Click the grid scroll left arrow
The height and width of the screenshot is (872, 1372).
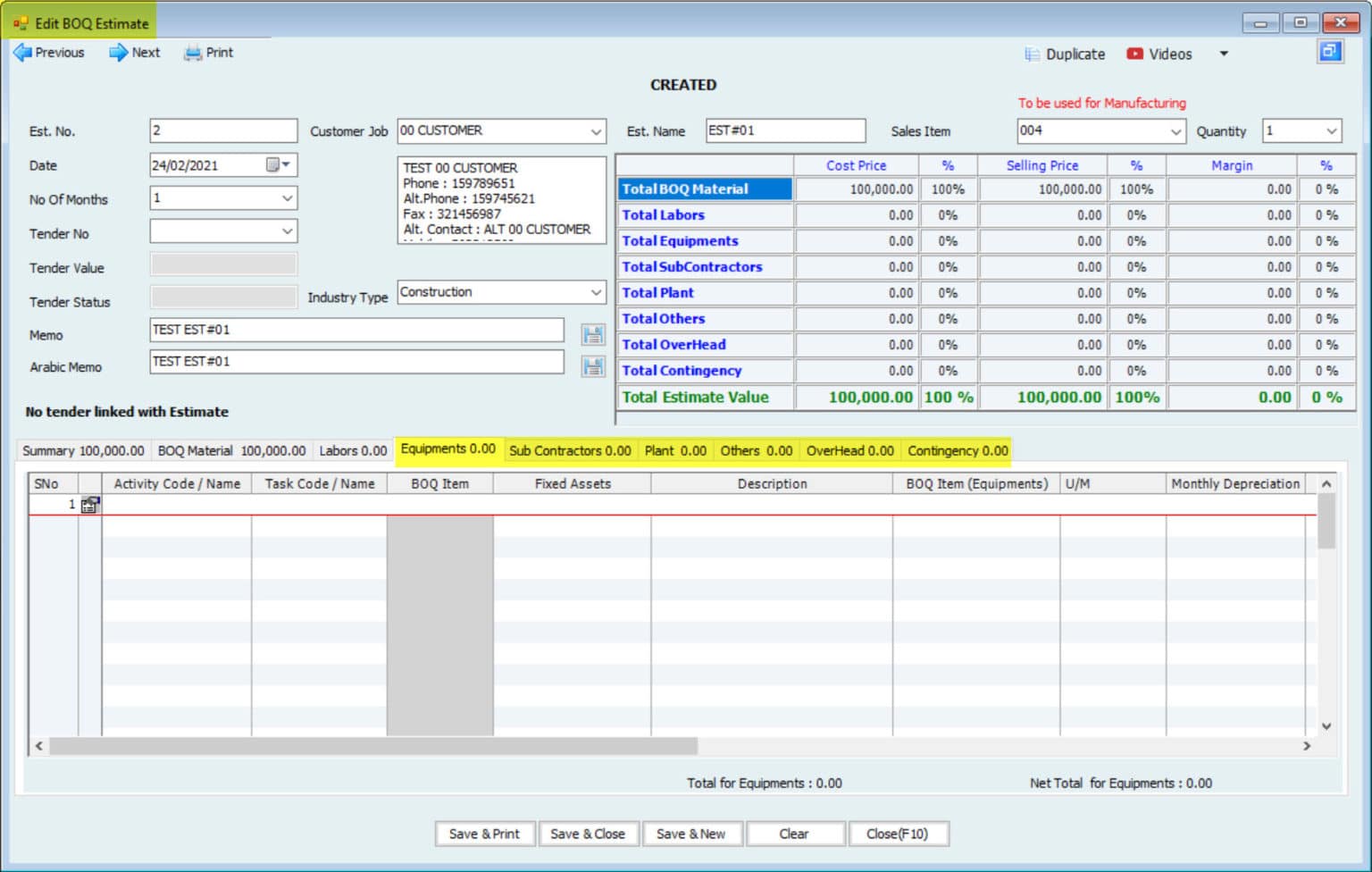click(38, 745)
